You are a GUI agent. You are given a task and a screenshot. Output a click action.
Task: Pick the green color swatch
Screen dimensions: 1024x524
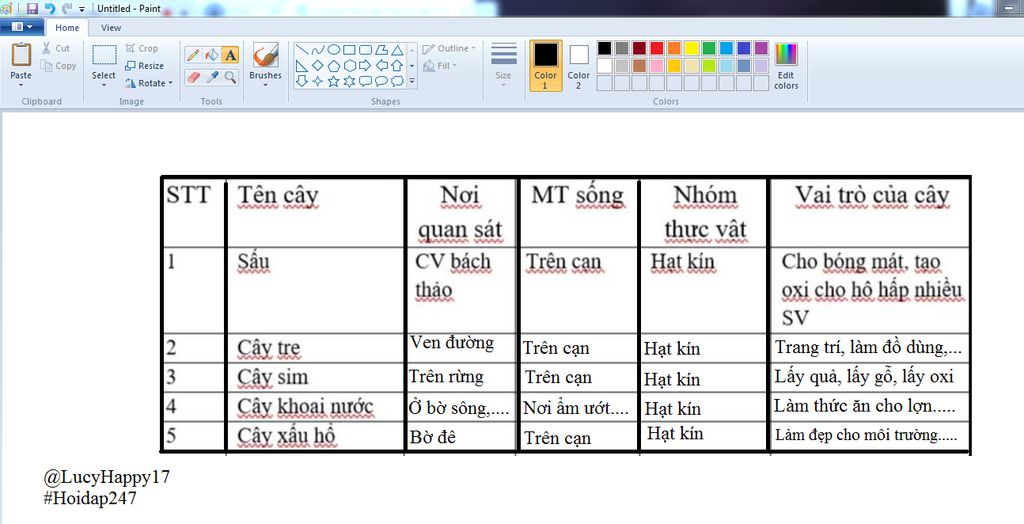tap(709, 48)
